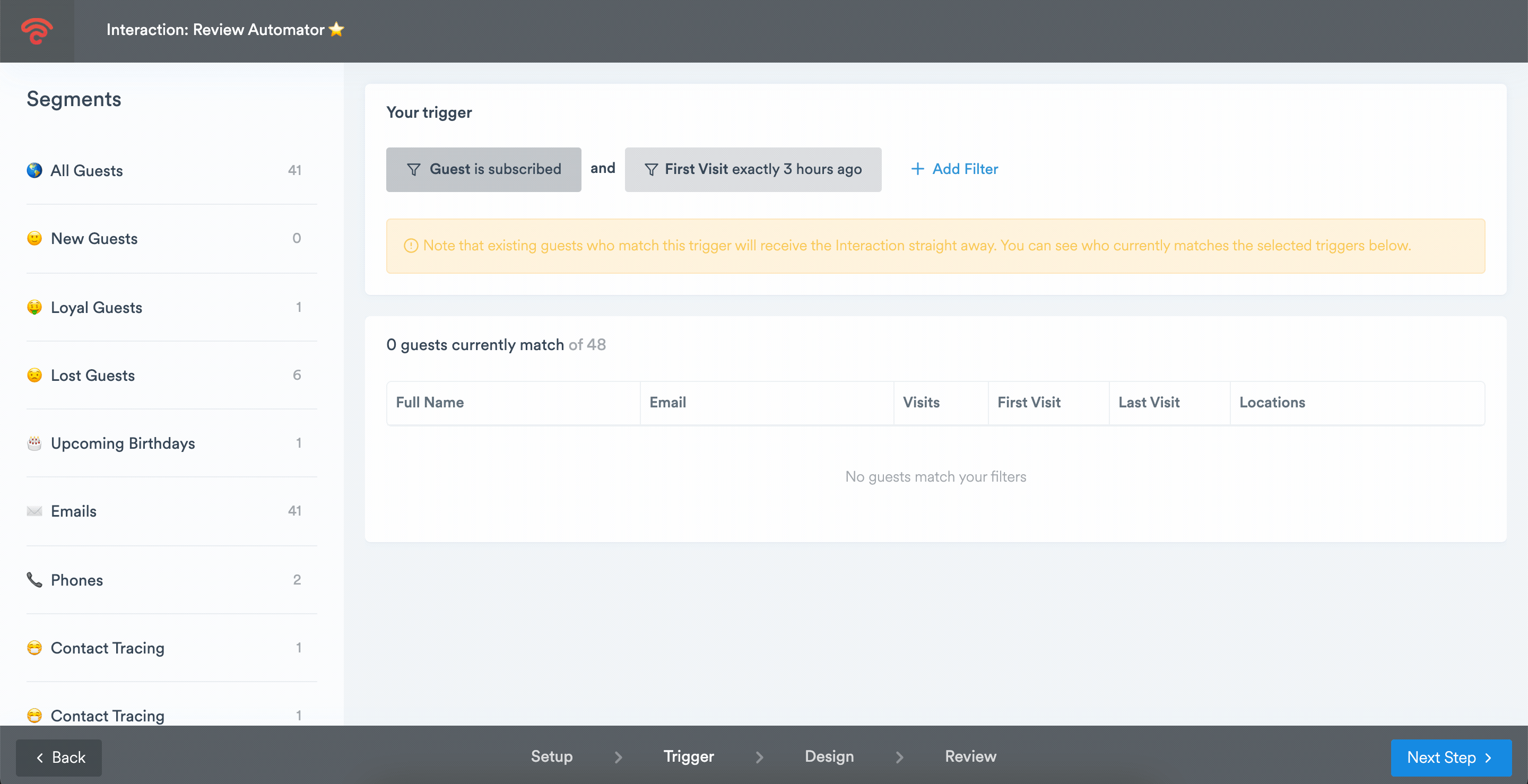
Task: Select the first Contact Tracing segment
Action: click(107, 648)
